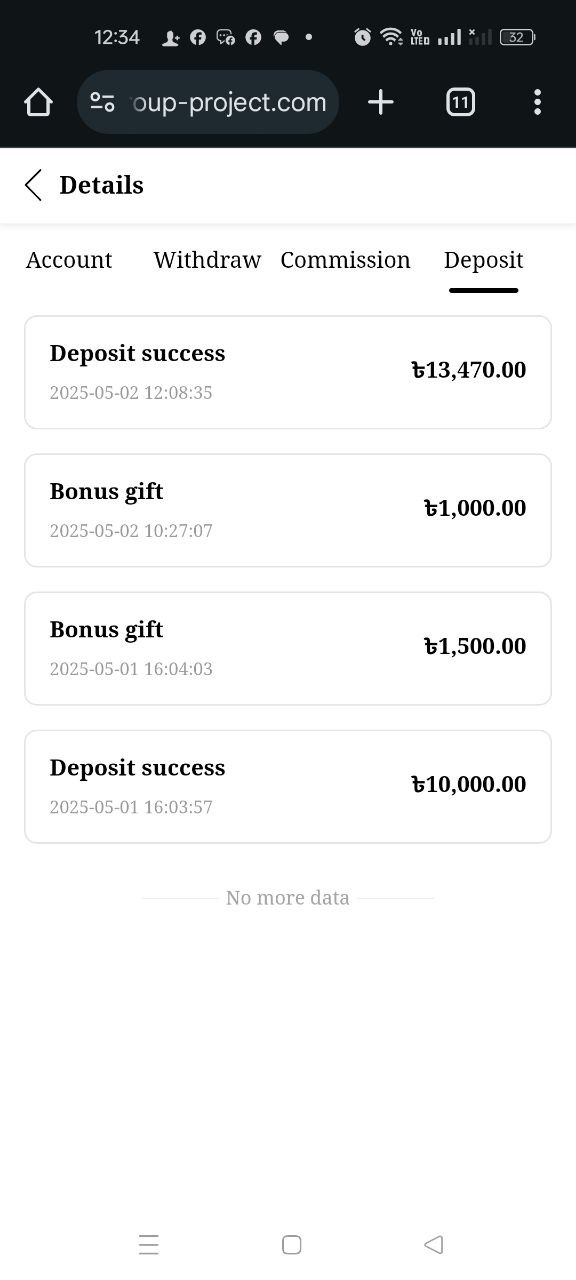Image resolution: width=576 pixels, height=1280 pixels.
Task: Tap the Android home square button
Action: click(291, 1244)
